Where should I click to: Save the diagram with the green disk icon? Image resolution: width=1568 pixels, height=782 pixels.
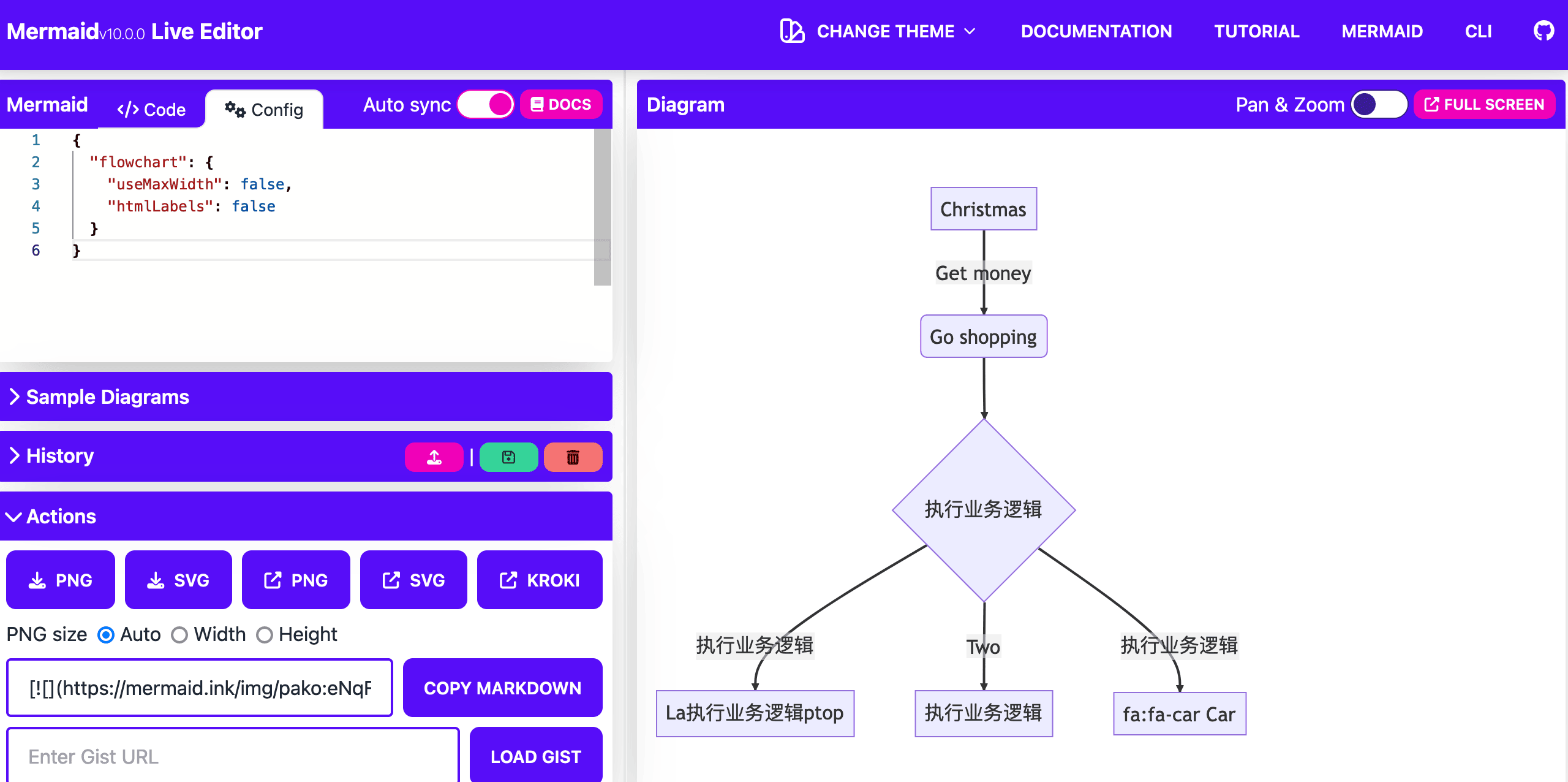[x=508, y=457]
